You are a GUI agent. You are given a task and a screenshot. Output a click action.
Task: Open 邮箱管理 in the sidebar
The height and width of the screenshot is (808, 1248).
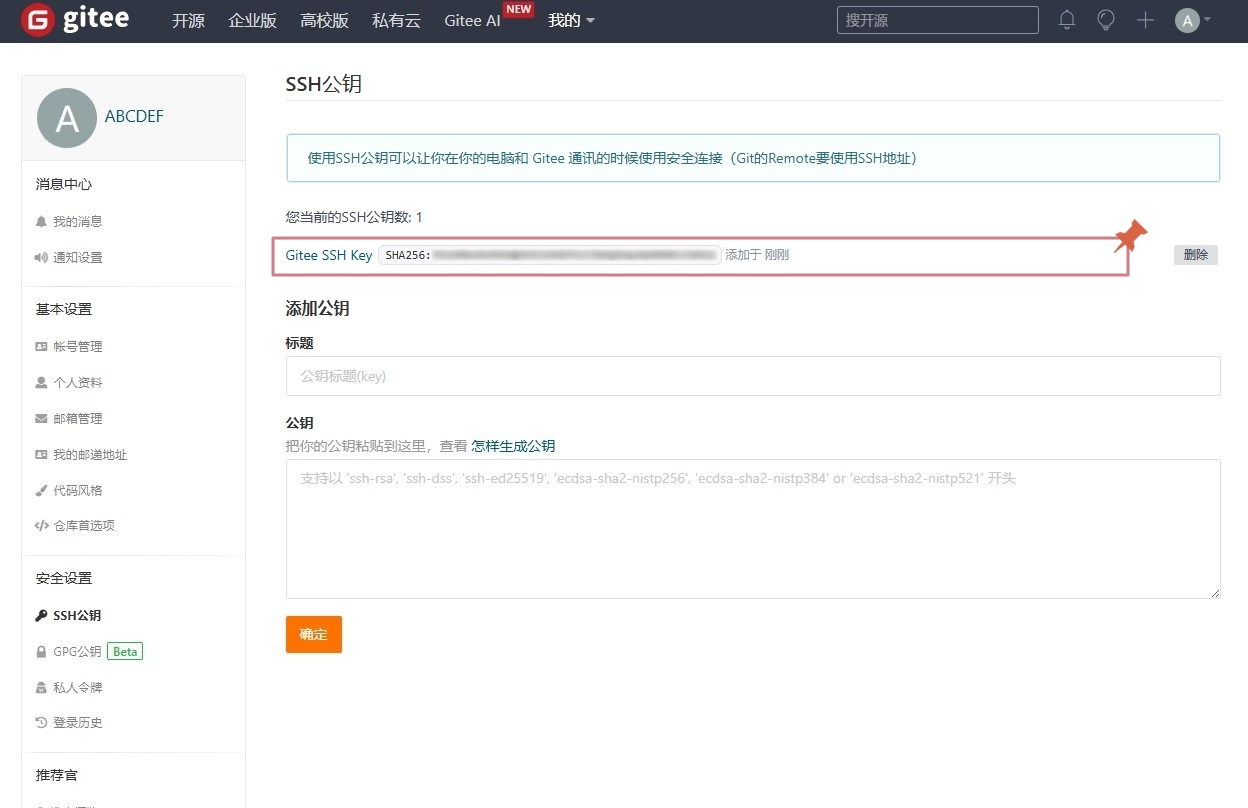coord(78,418)
